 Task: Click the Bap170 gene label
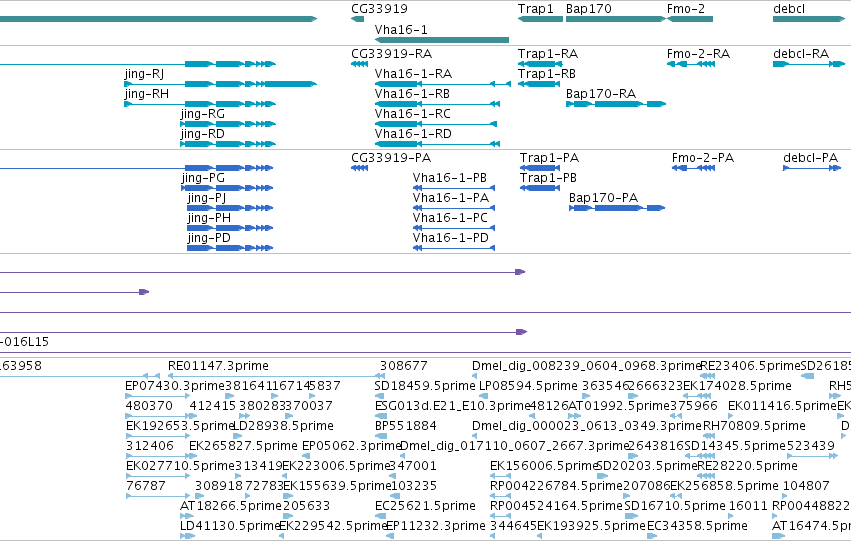pos(588,9)
